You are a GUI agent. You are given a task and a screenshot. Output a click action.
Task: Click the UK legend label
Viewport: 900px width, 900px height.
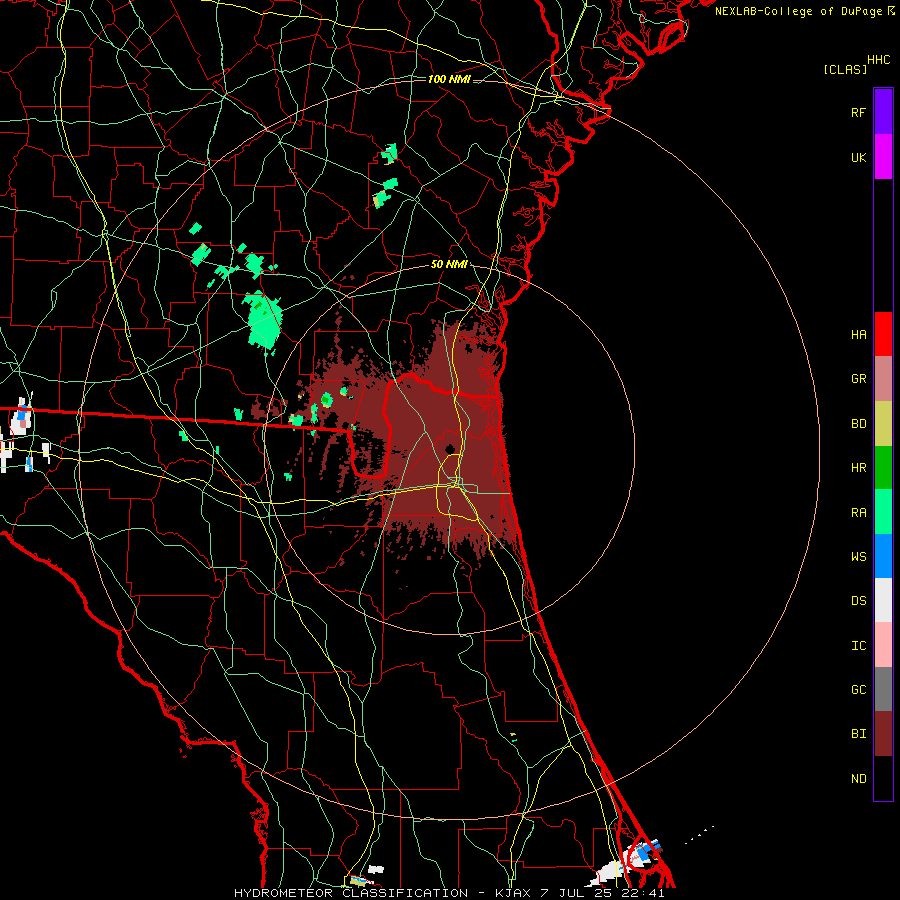(858, 157)
